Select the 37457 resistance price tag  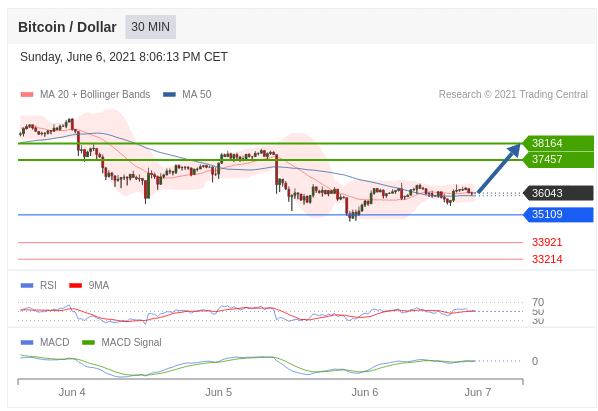(558, 159)
